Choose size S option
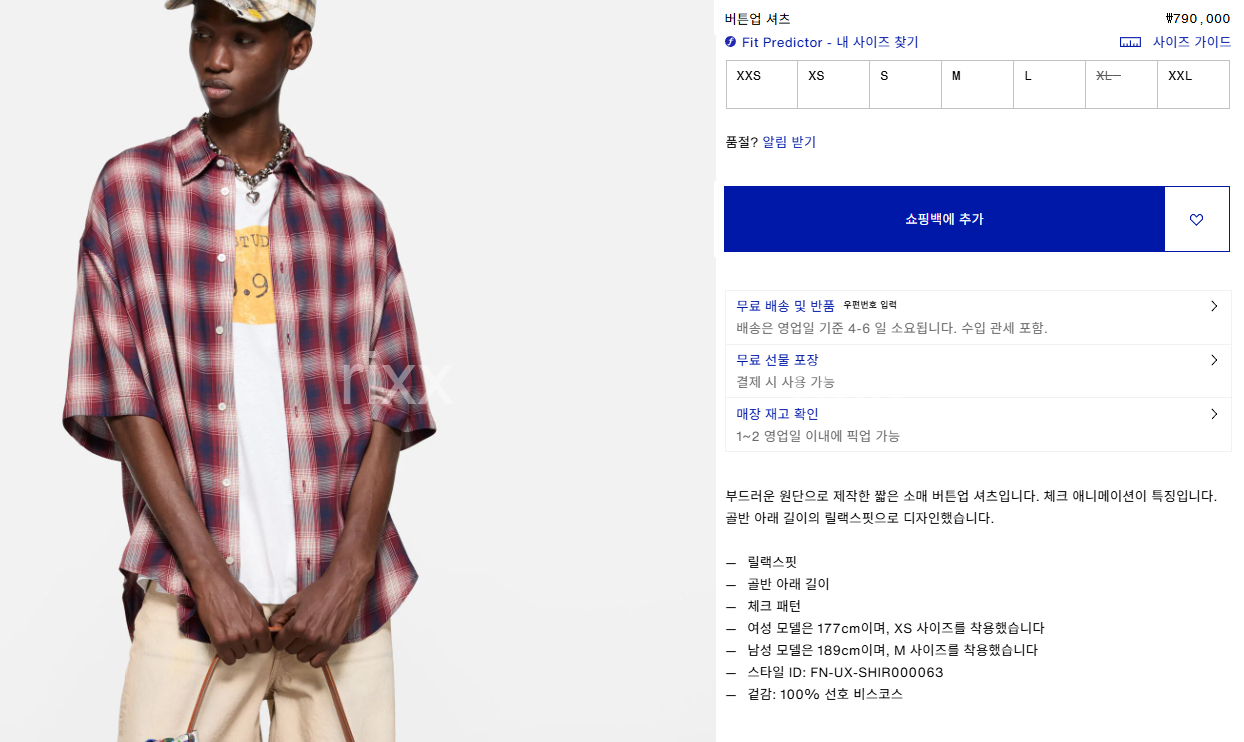 coord(906,84)
